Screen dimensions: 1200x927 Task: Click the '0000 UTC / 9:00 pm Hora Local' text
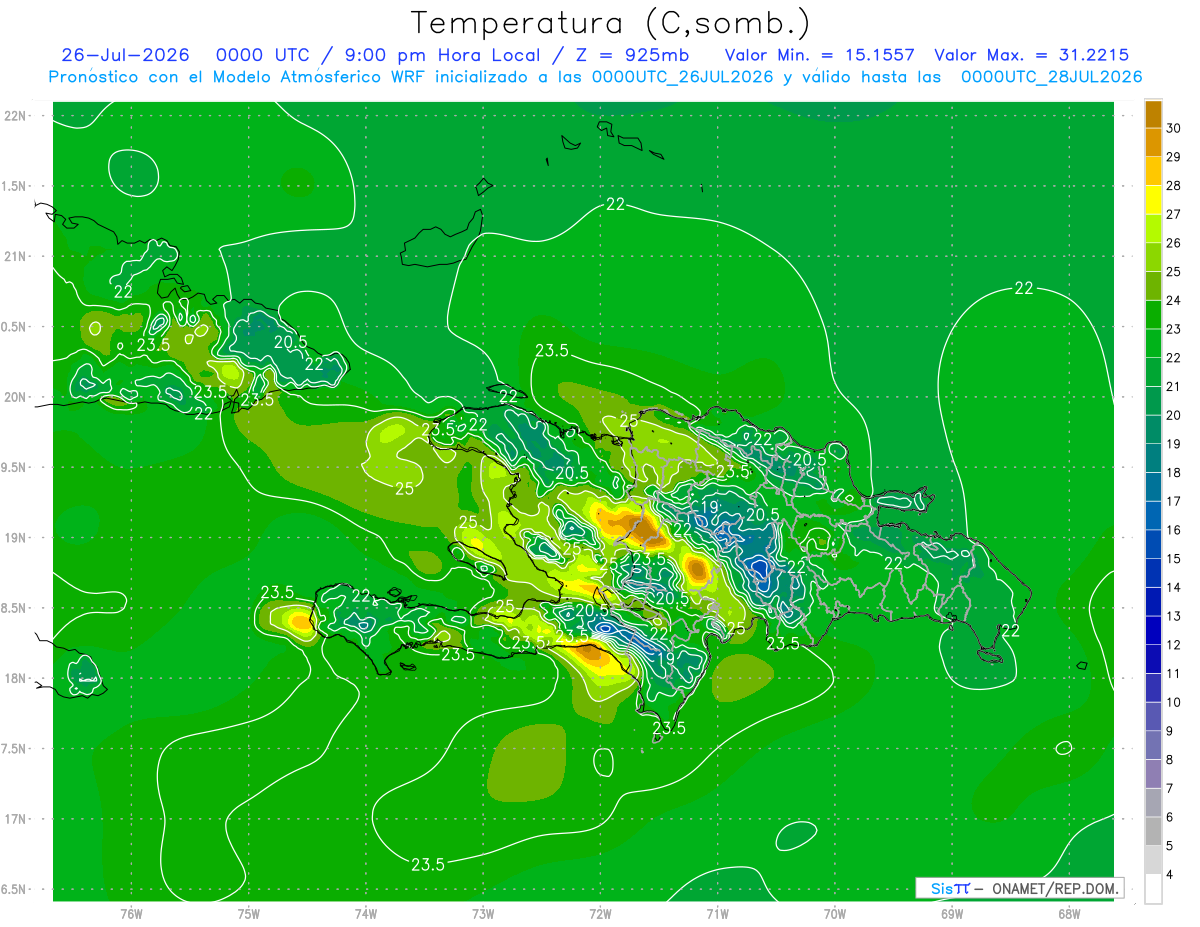[x=380, y=55]
